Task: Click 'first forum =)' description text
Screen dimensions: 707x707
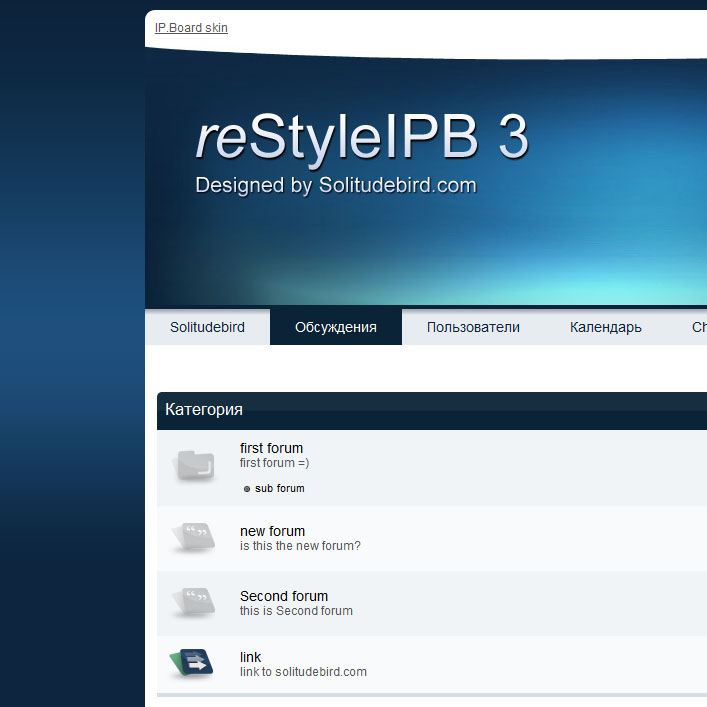Action: pos(275,463)
